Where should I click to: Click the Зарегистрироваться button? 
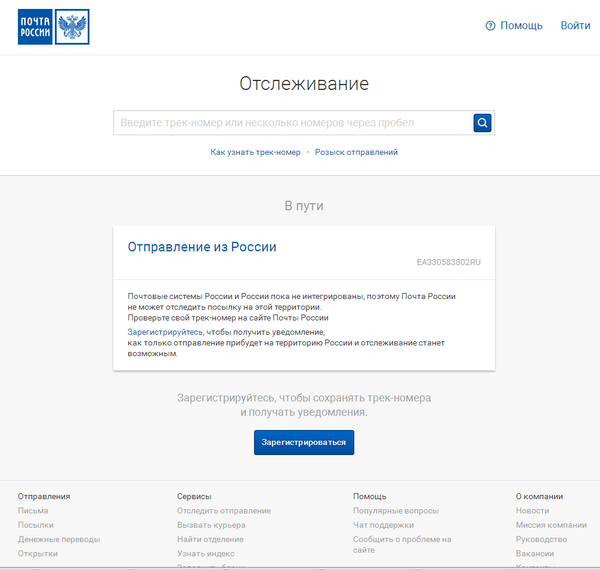pyautogui.click(x=304, y=443)
